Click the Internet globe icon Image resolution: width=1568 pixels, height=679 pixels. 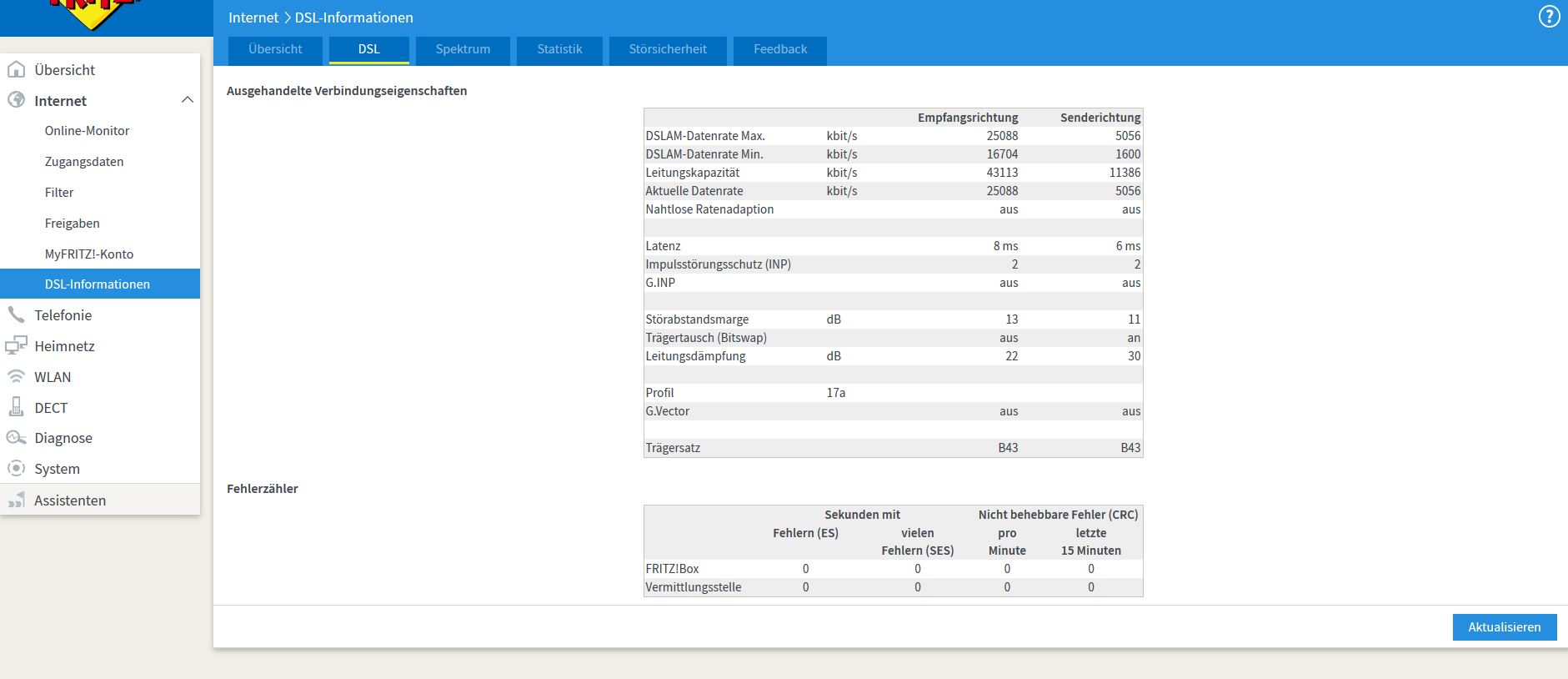[x=16, y=100]
